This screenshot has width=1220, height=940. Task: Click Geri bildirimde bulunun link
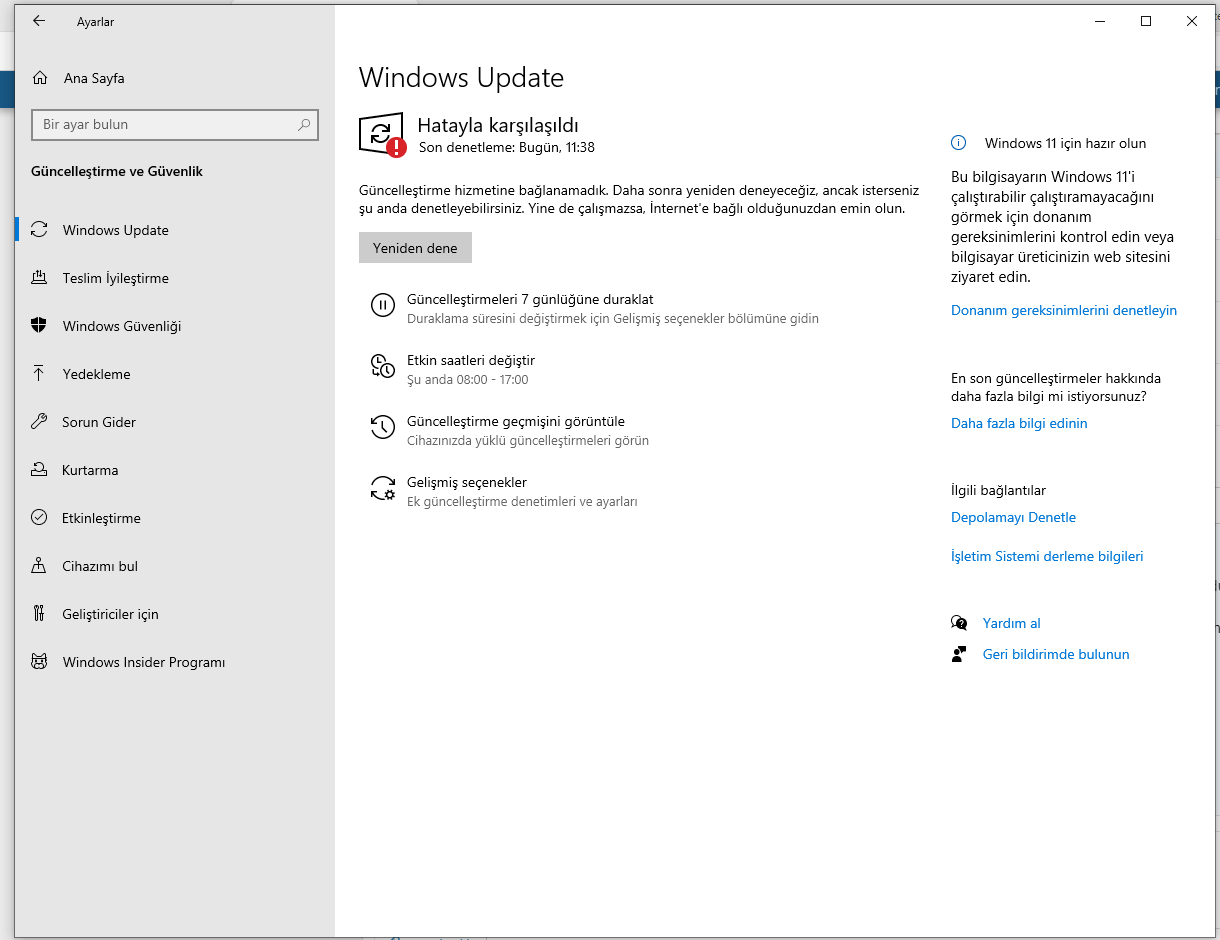pyautogui.click(x=1056, y=654)
